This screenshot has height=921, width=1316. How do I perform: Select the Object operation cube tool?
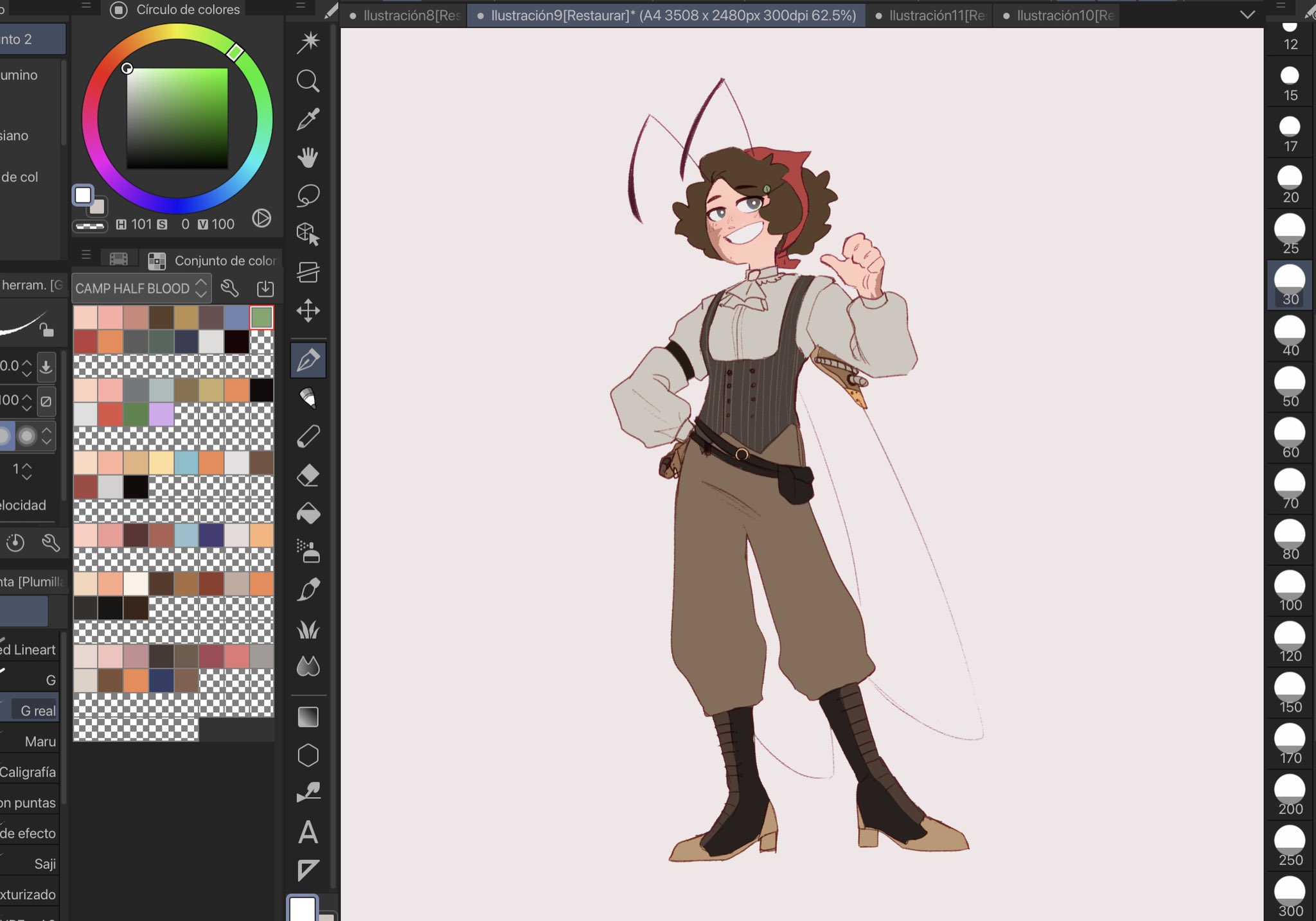point(308,234)
